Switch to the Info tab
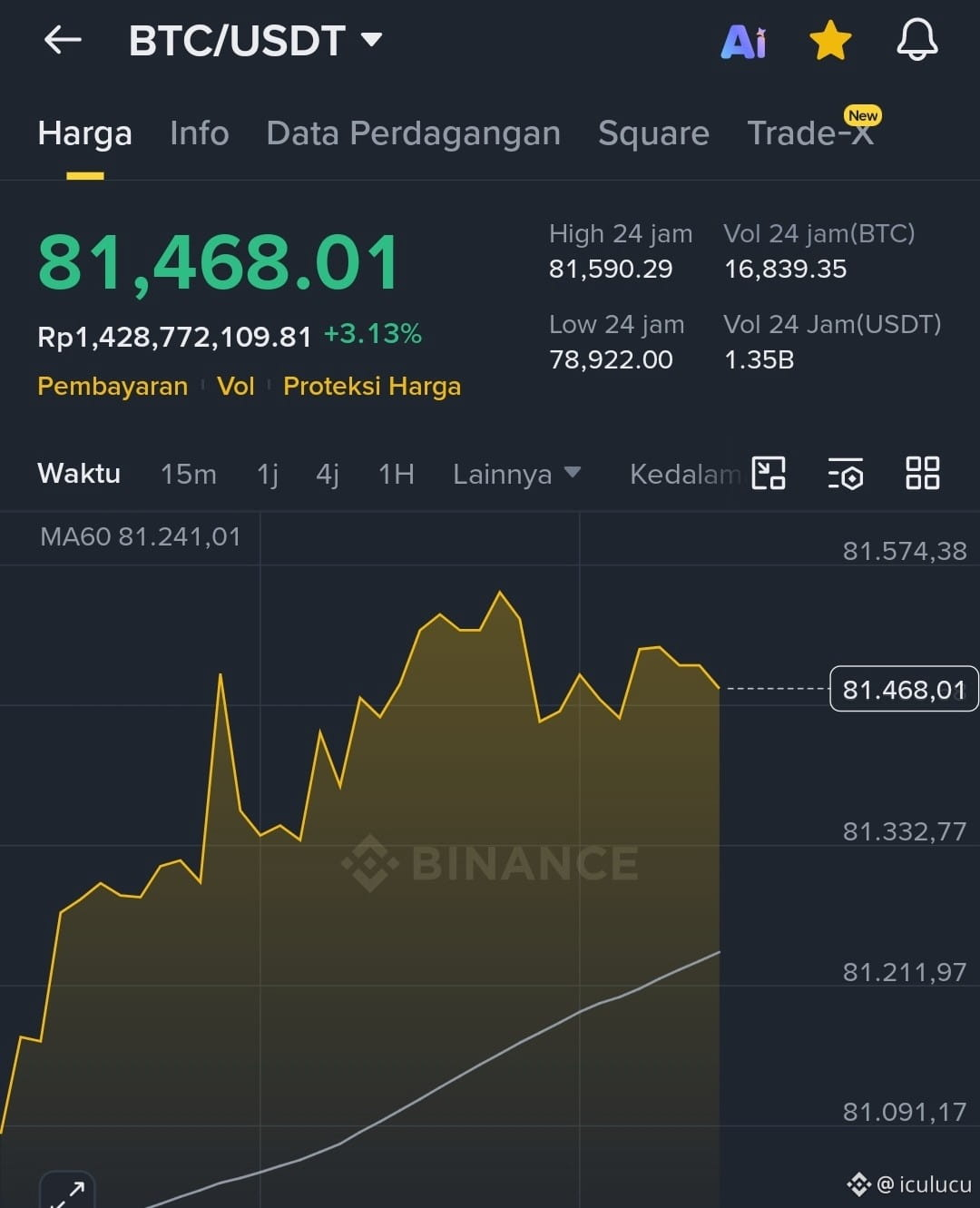The height and width of the screenshot is (1208, 980). [x=199, y=133]
